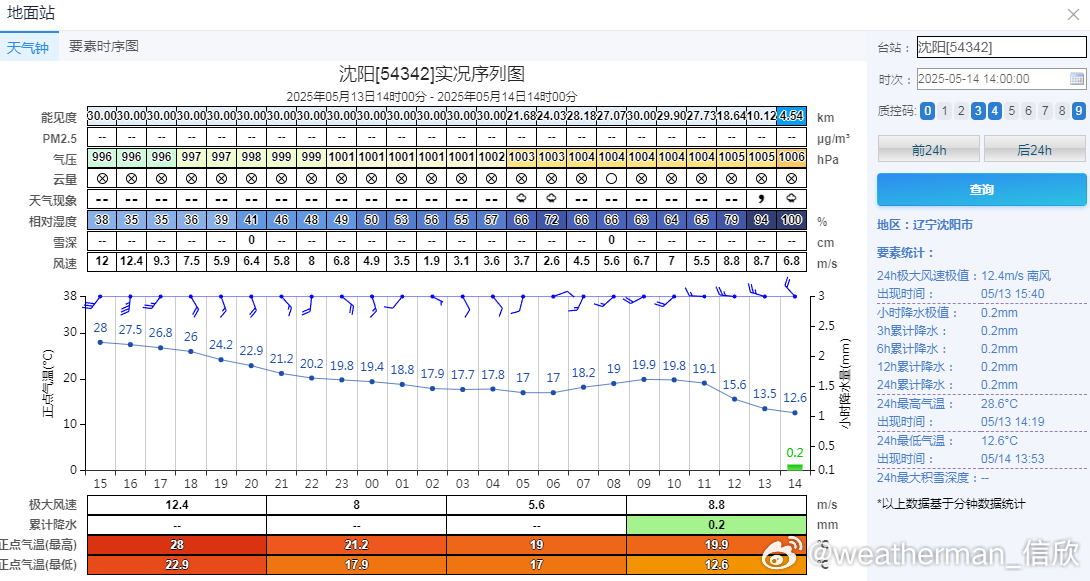Click the cloud cover symbol at hour 14
1090x581 pixels.
pyautogui.click(x=791, y=179)
